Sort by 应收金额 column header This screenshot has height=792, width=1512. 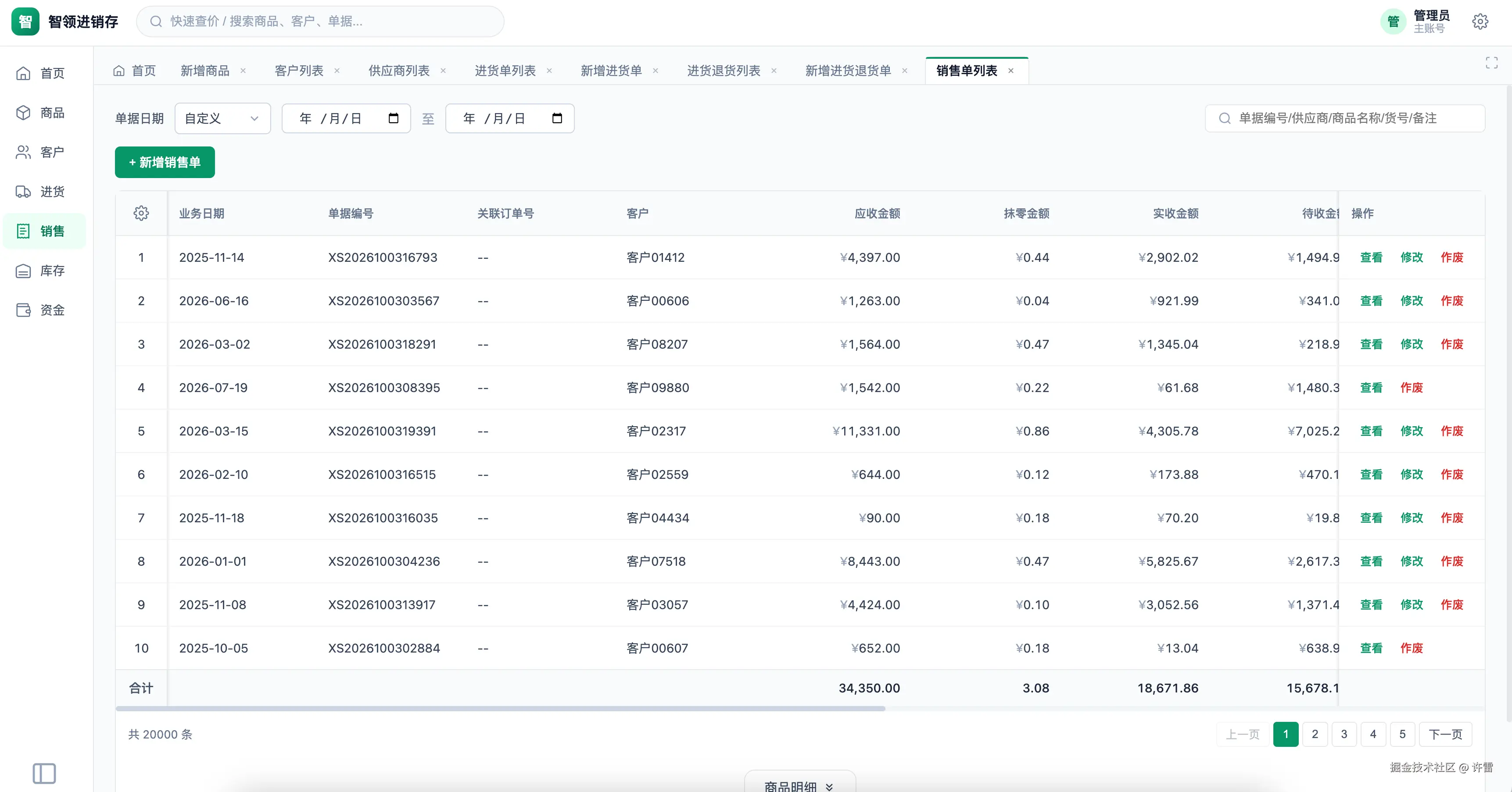(x=877, y=213)
